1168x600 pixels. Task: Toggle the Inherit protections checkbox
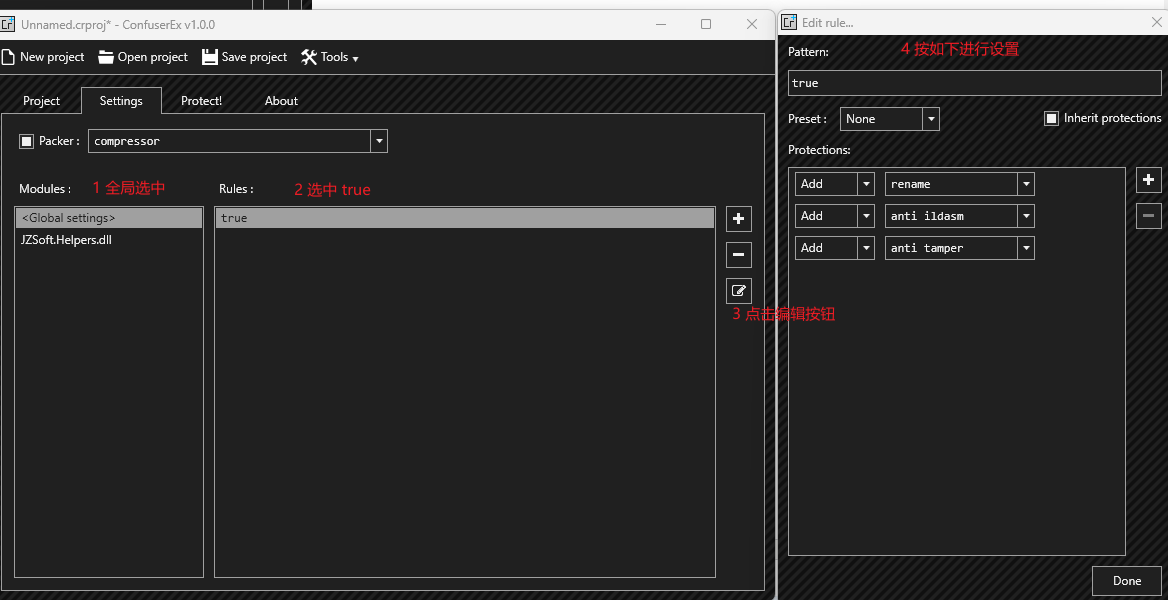(1051, 118)
